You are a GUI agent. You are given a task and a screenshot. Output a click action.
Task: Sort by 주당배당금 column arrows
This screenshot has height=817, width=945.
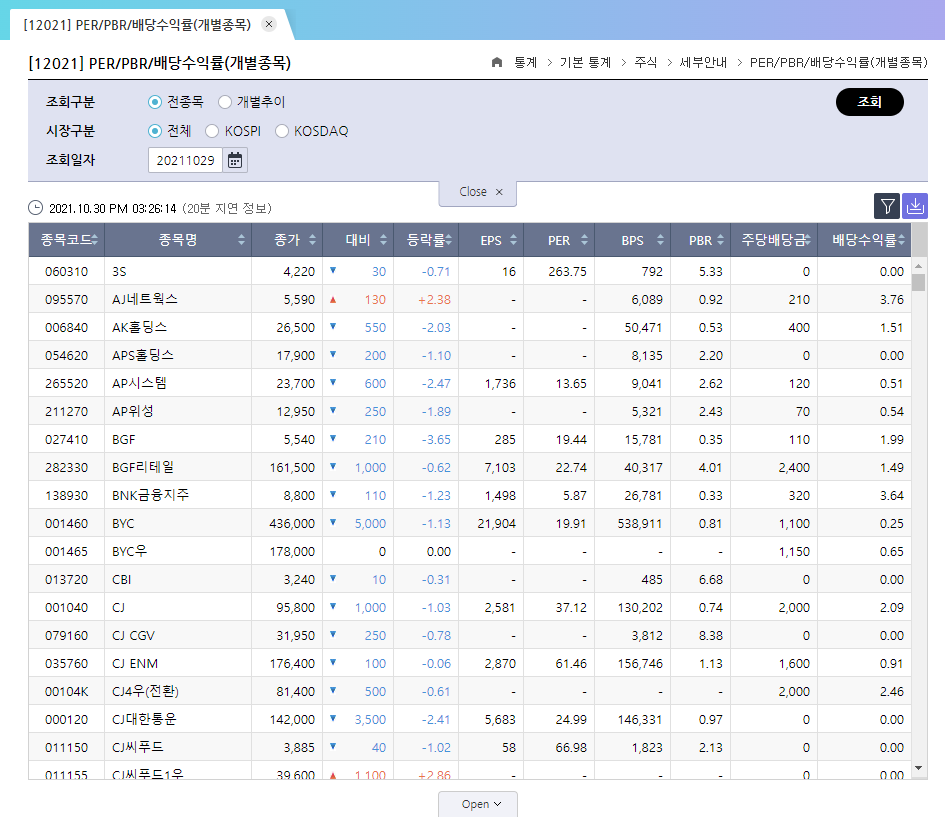tap(808, 240)
